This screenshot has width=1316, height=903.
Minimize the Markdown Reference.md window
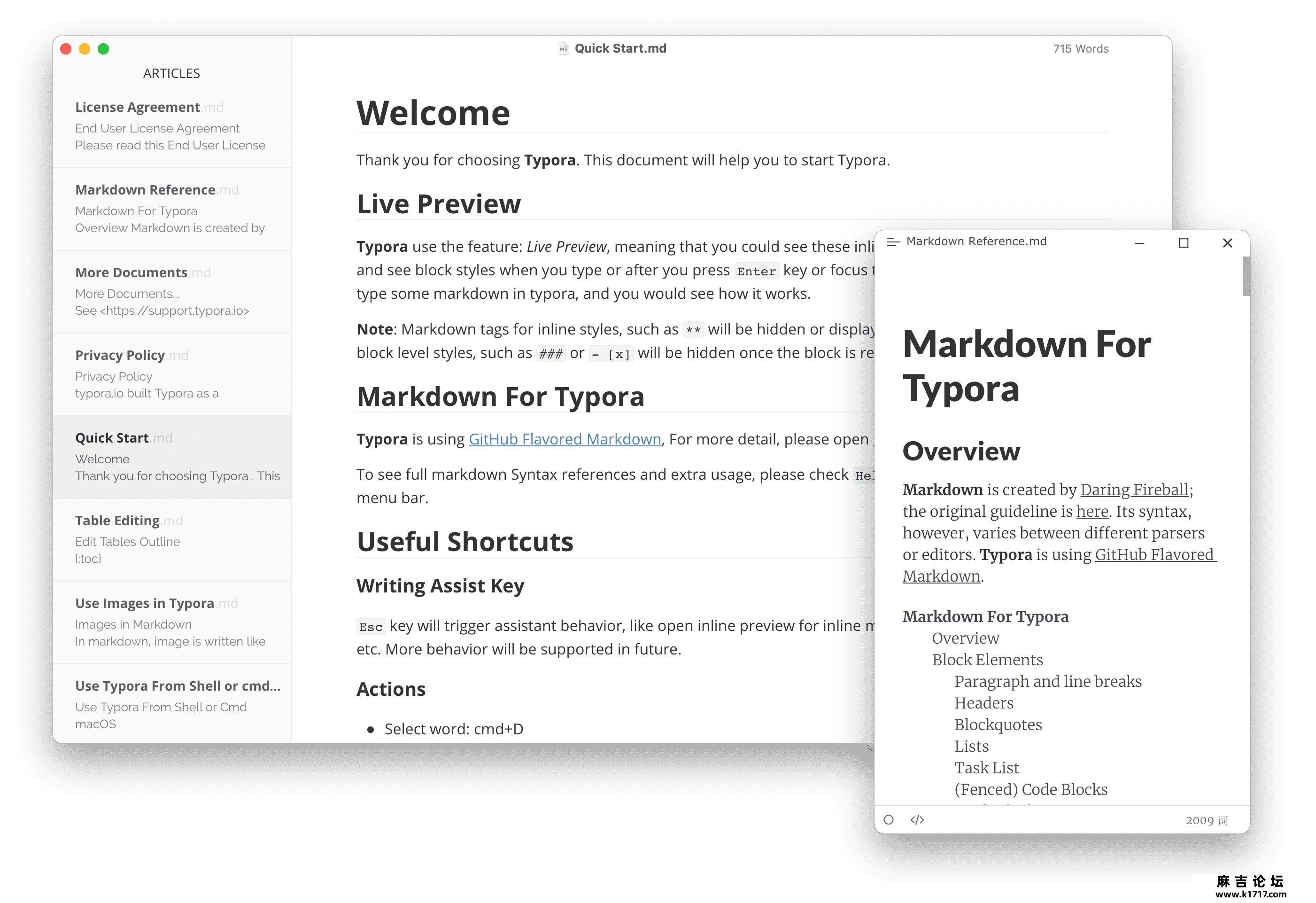1139,243
